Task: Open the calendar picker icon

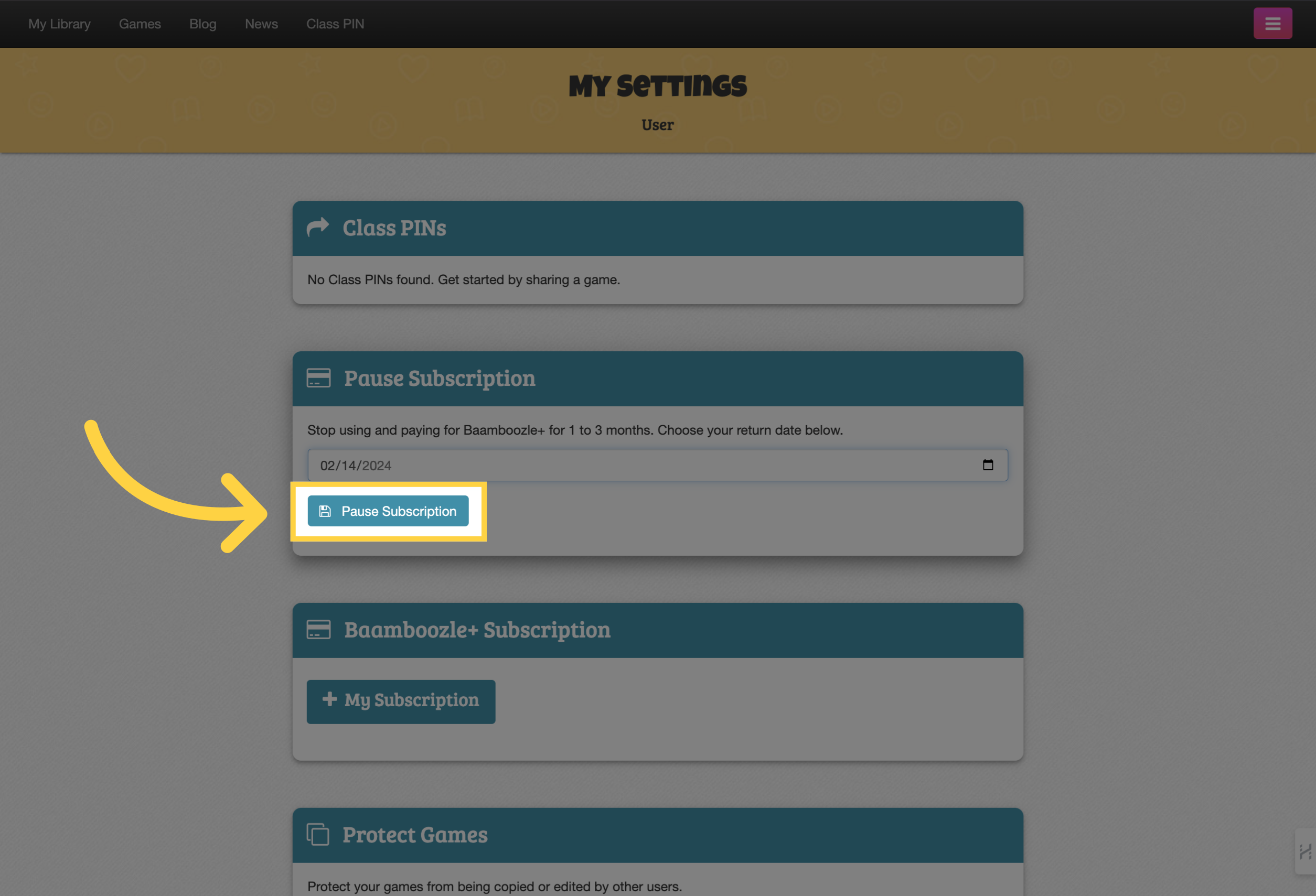Action: tap(988, 465)
